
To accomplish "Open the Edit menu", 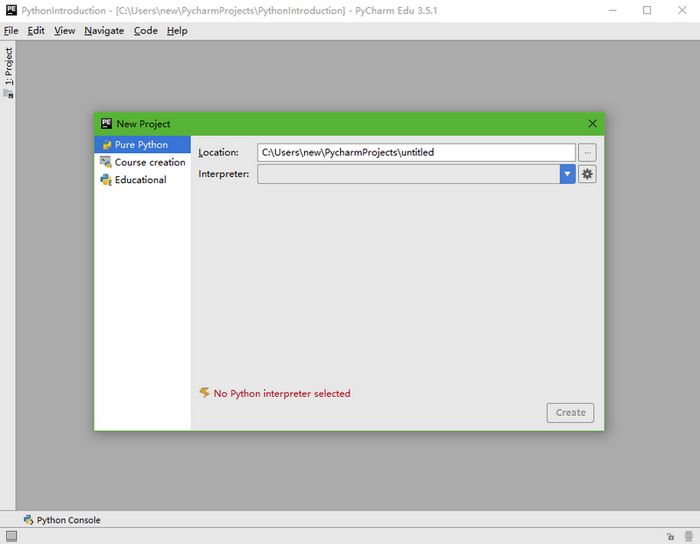I will (x=36, y=31).
